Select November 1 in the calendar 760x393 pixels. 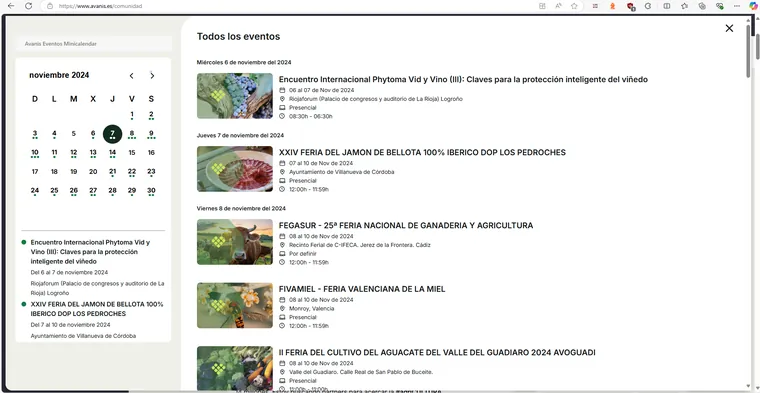[x=132, y=115]
